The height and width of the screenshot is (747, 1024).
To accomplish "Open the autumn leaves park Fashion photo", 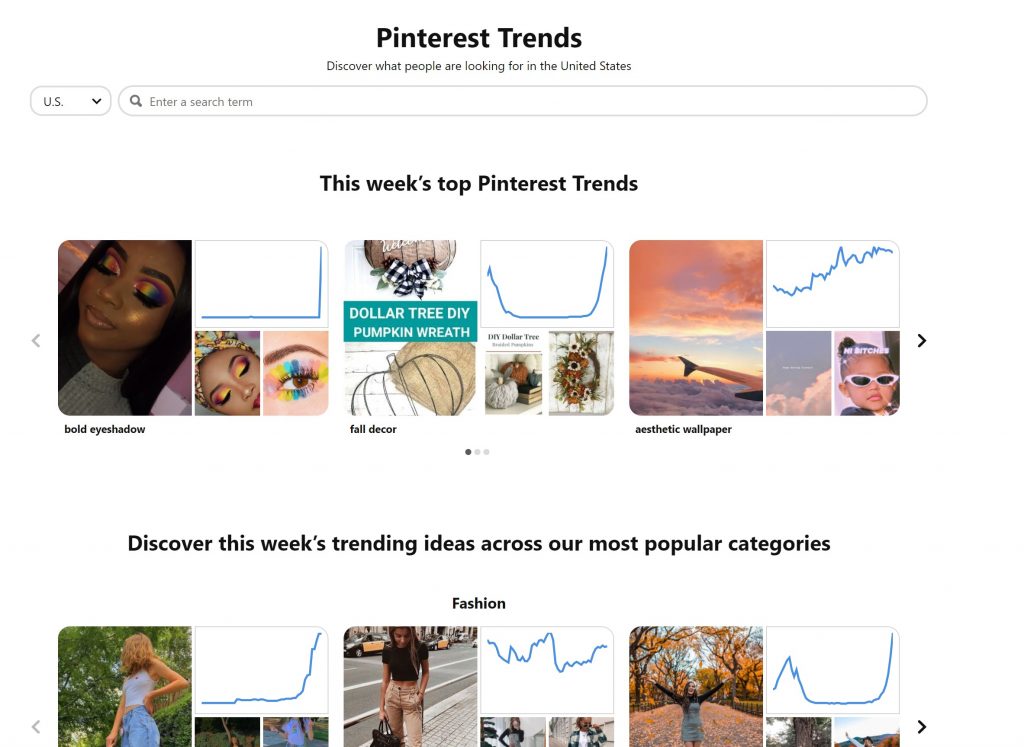I will pyautogui.click(x=696, y=687).
